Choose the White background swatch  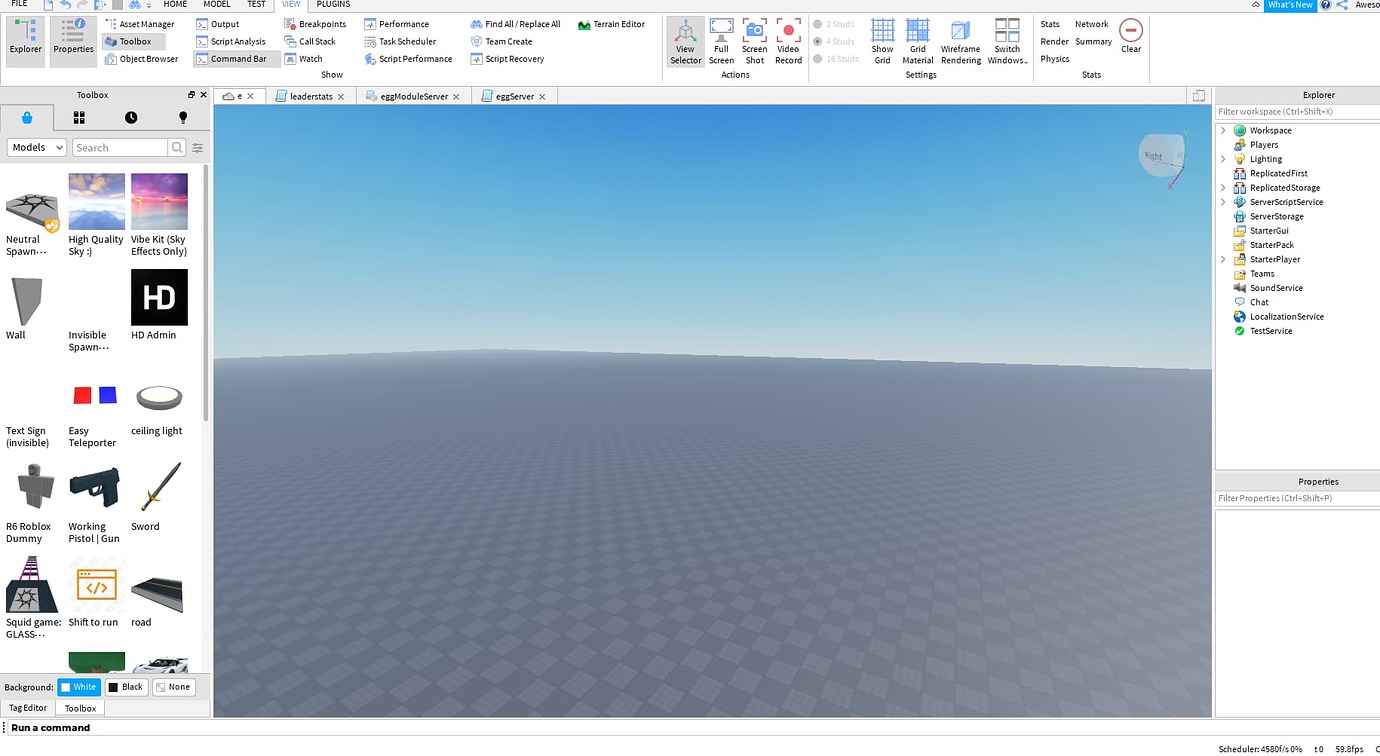click(78, 687)
